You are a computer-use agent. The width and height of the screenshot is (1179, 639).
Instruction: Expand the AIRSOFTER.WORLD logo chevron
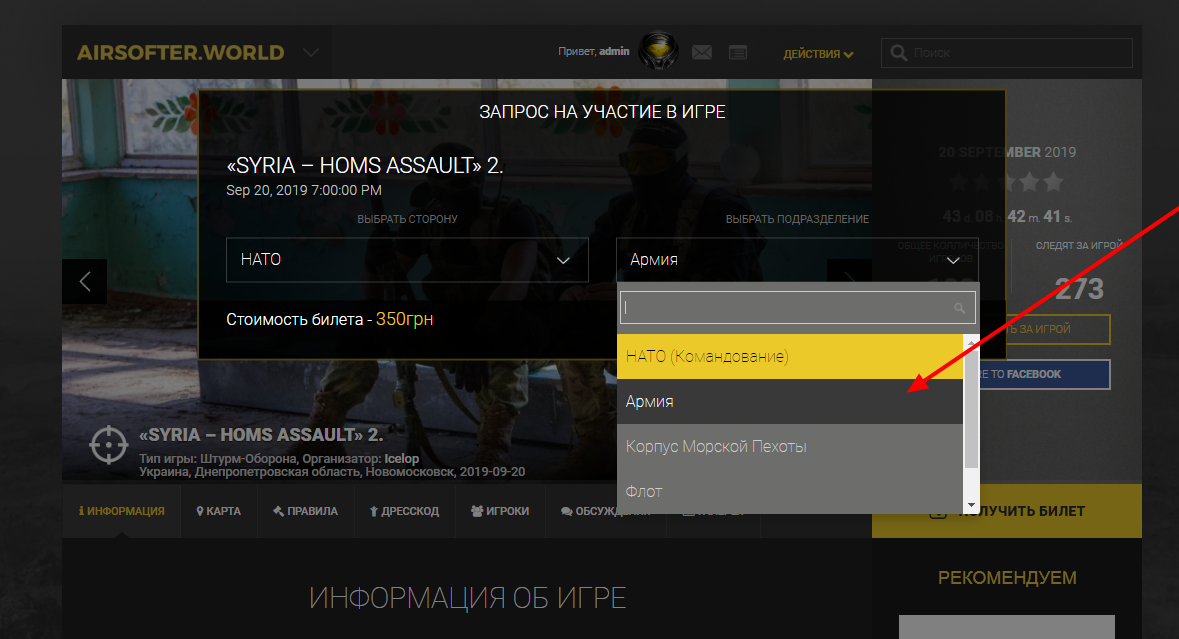(x=311, y=53)
